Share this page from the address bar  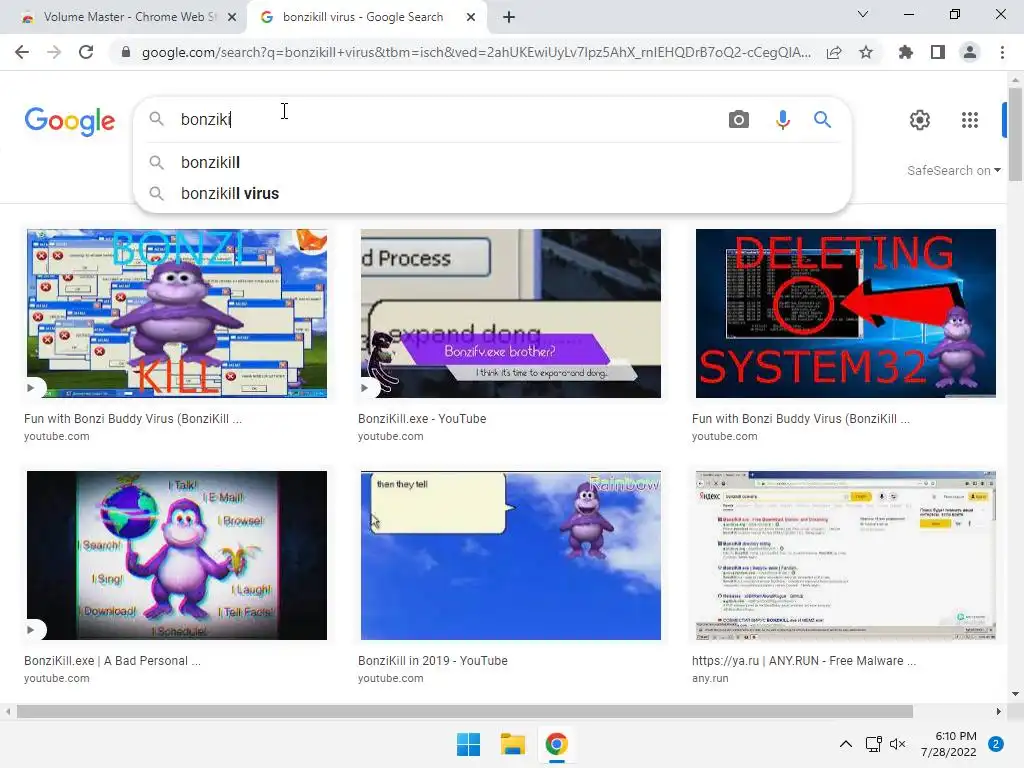(834, 52)
